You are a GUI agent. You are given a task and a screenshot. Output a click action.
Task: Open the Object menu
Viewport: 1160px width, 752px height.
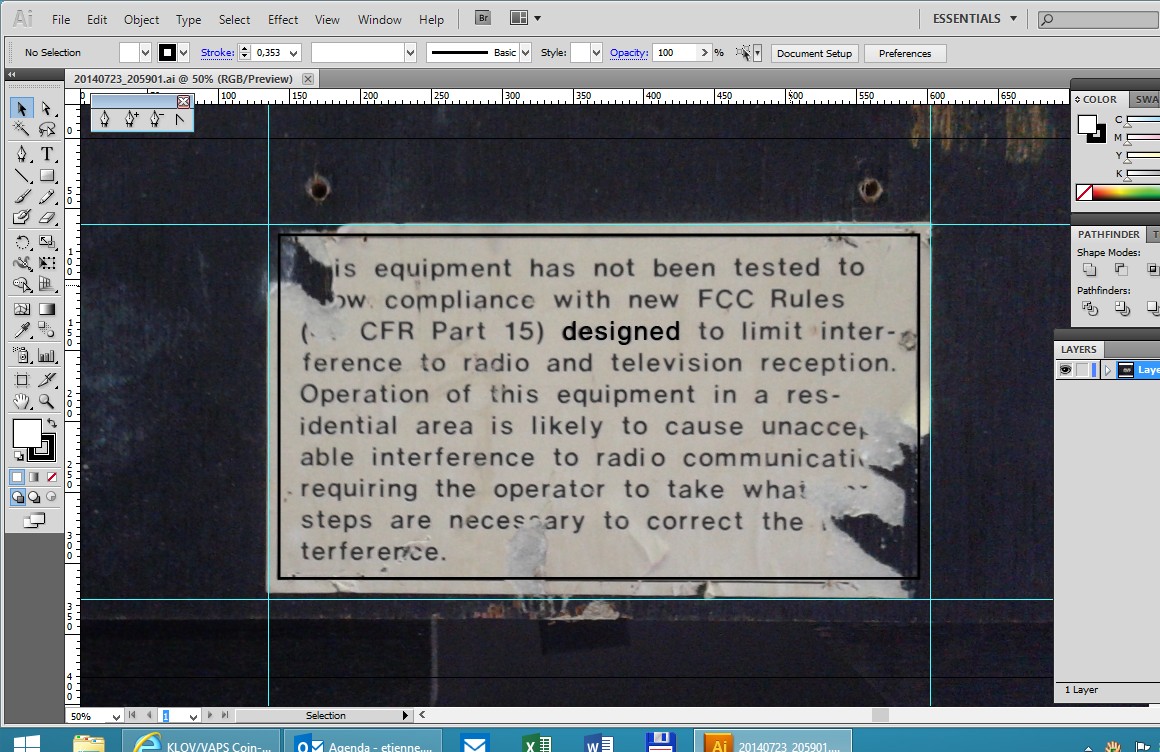pyautogui.click(x=141, y=20)
